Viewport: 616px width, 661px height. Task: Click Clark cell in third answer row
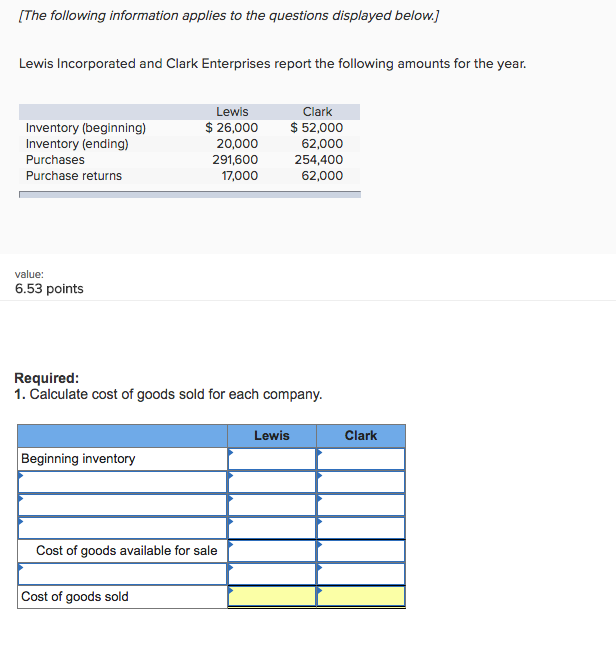[361, 505]
